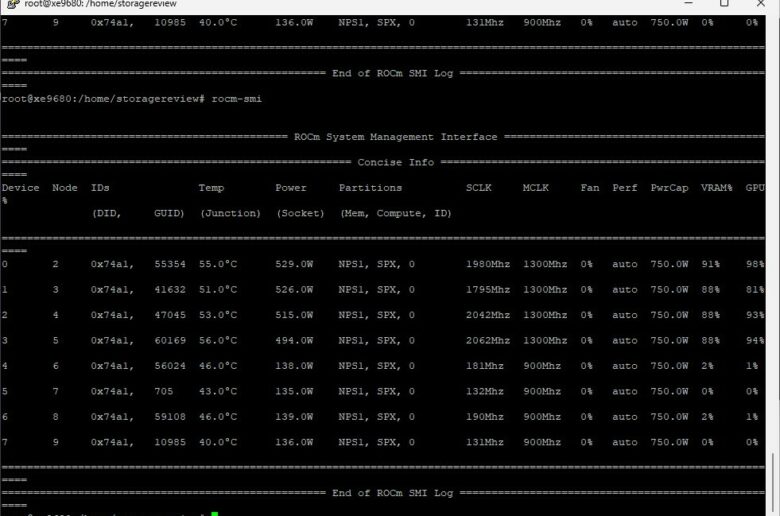Click power value 494.0W

pos(294,341)
